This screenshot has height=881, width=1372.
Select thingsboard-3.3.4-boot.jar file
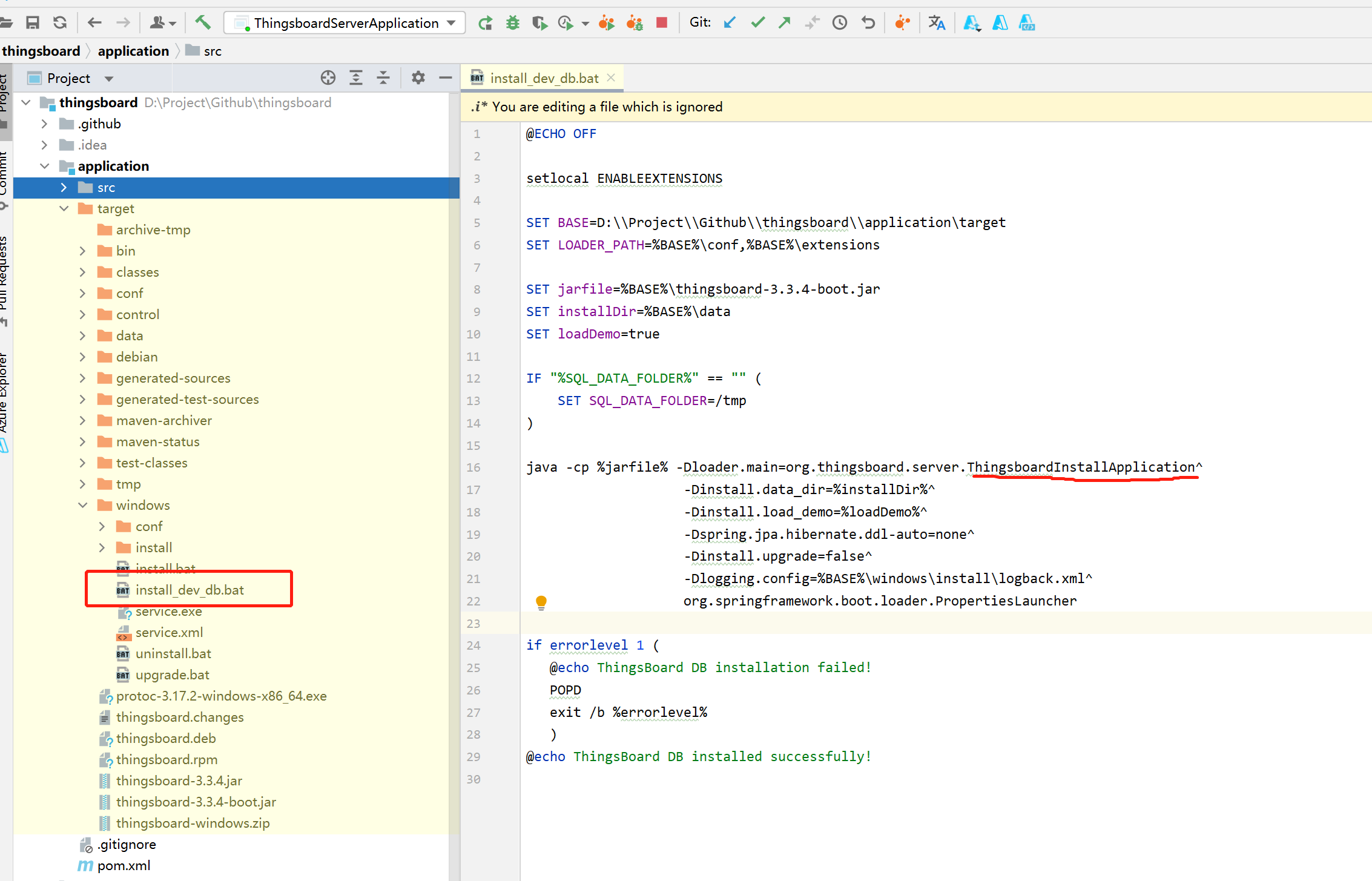point(196,802)
